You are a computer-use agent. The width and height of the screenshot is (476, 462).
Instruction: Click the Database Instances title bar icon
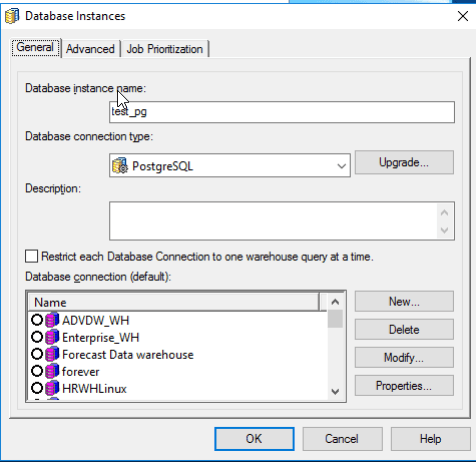tap(12, 16)
